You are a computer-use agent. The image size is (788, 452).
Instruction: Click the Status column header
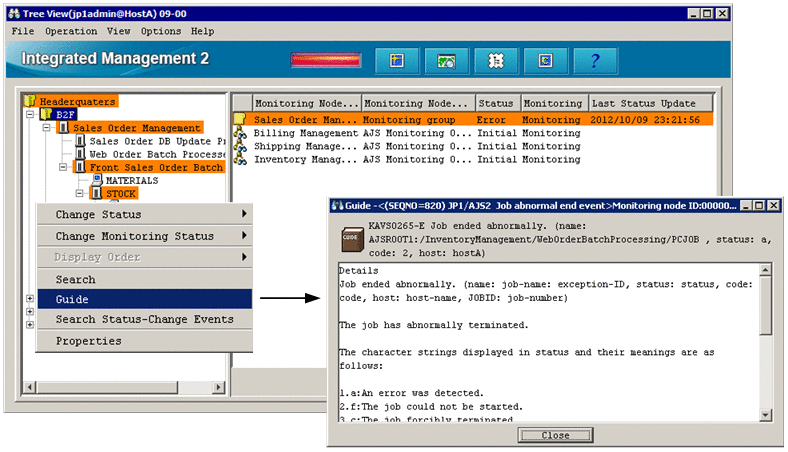pos(495,103)
